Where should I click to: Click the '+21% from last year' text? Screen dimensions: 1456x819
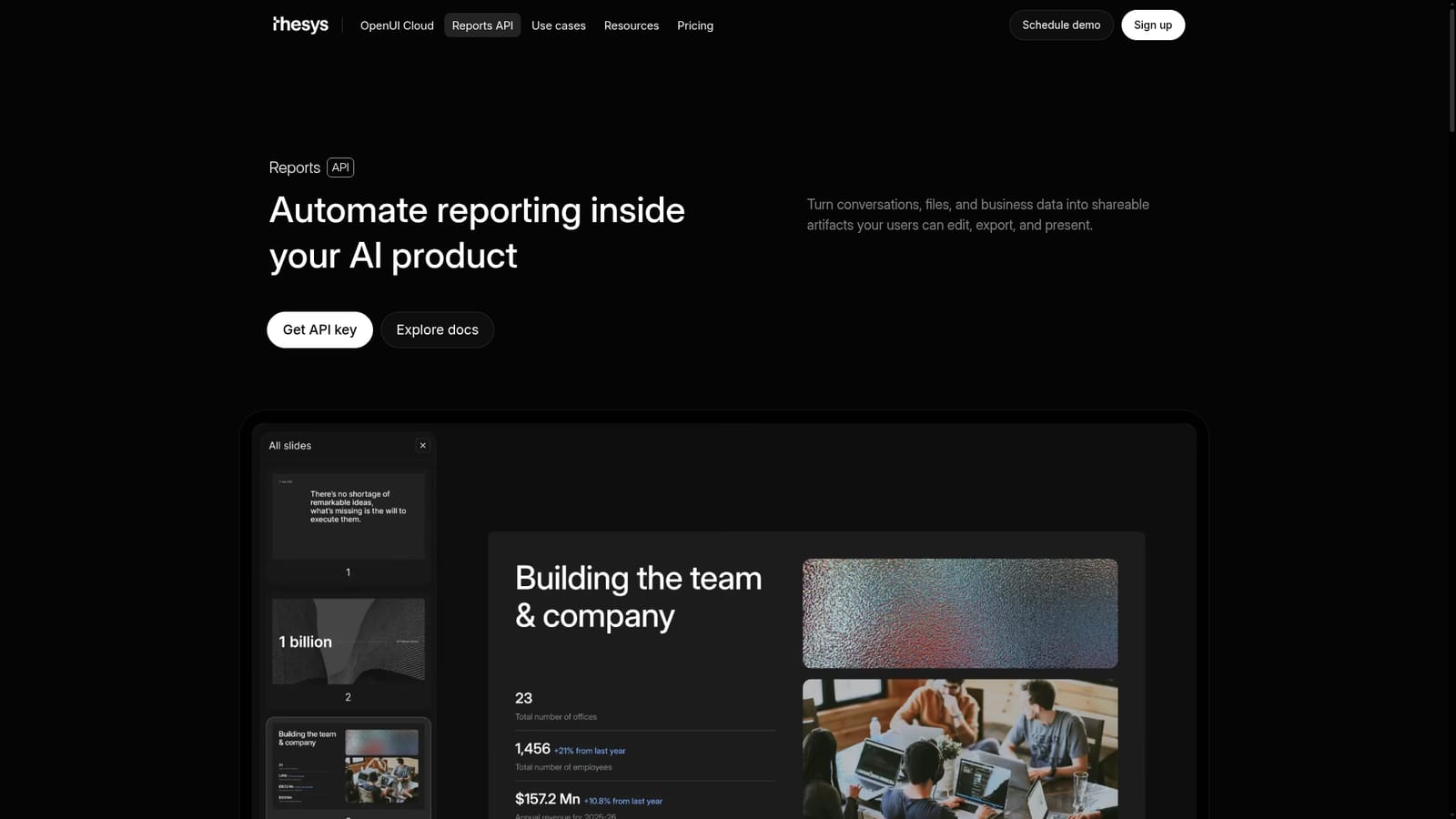(590, 751)
